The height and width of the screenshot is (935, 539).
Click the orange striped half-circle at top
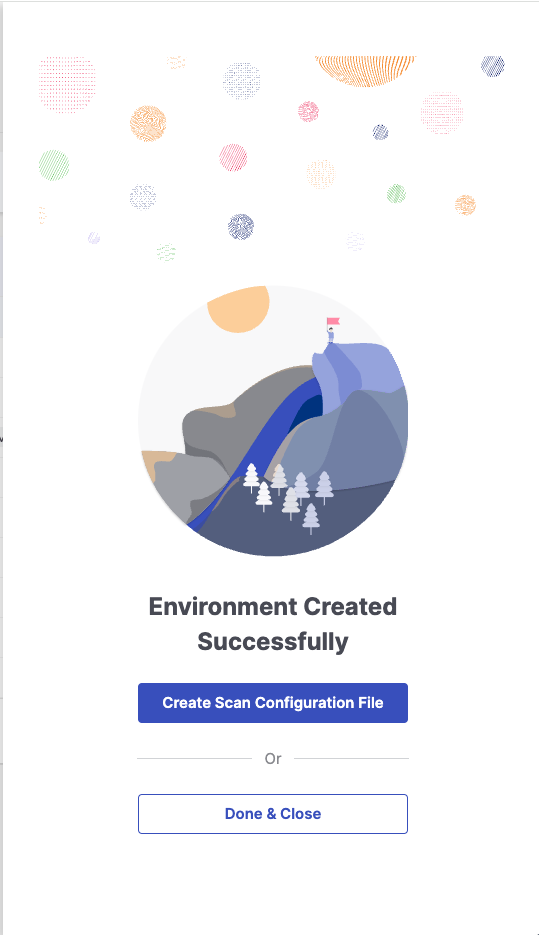(x=365, y=71)
